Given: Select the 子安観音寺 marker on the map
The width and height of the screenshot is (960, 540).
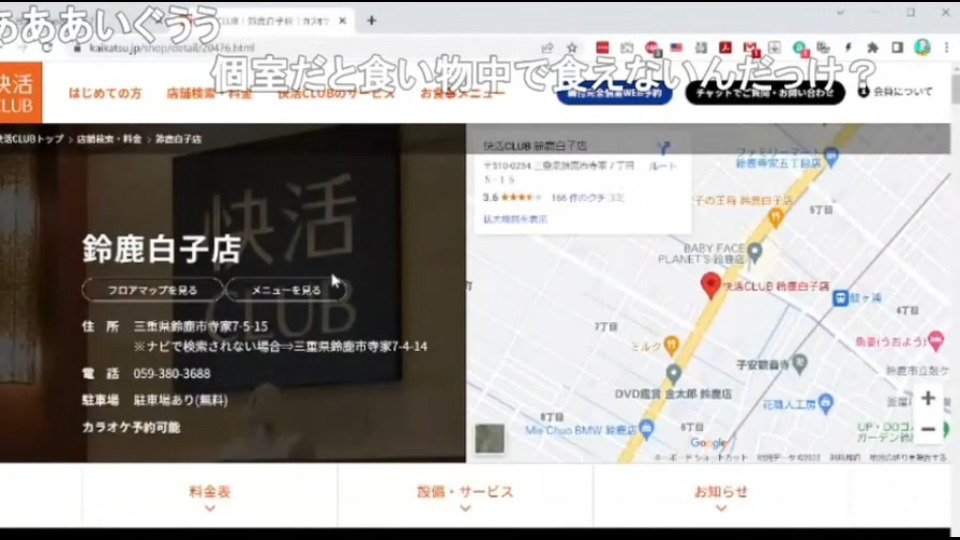Looking at the screenshot, I should (x=799, y=364).
